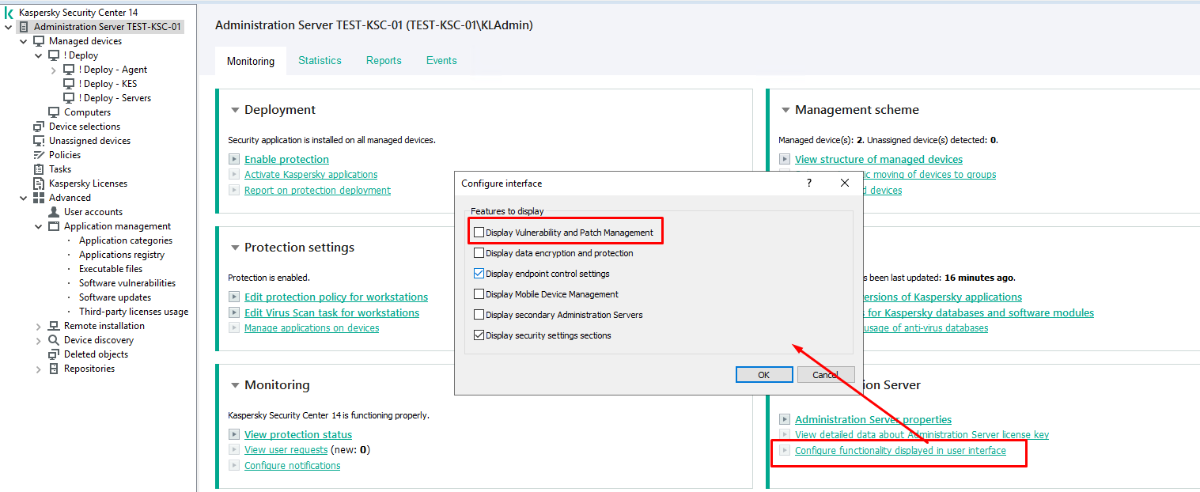Open Report on protection deployment link
1200x492 pixels.
coord(317,190)
